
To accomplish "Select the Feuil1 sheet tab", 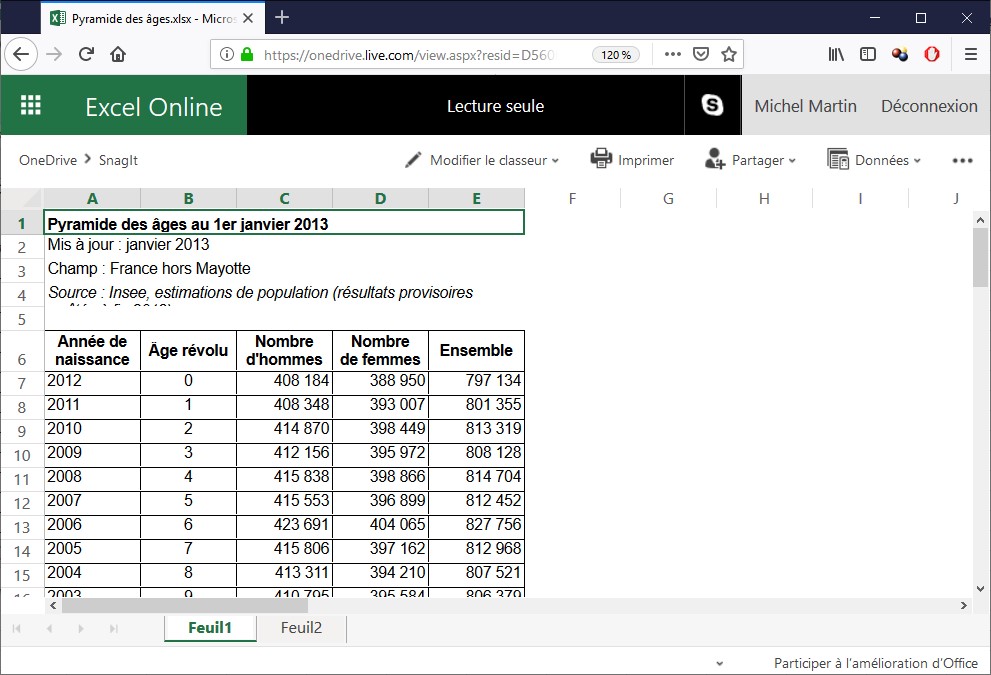I will click(x=210, y=628).
